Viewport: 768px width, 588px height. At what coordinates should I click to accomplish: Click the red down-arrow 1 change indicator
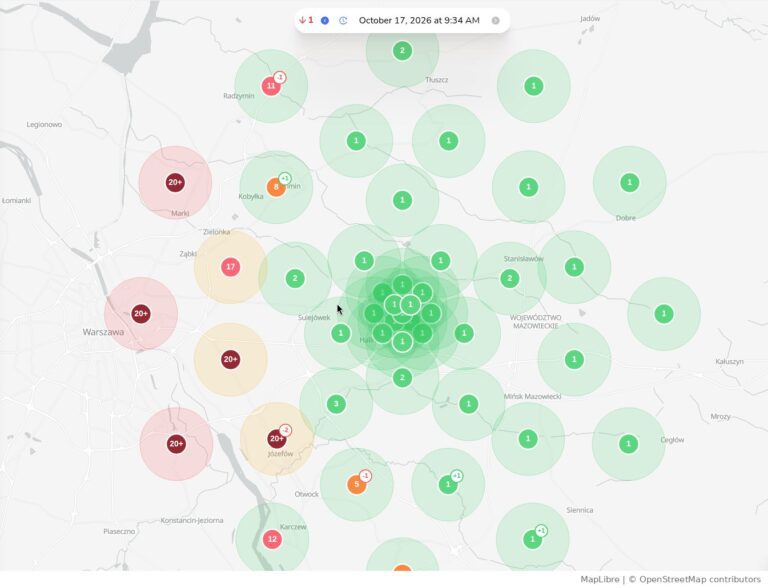(306, 20)
